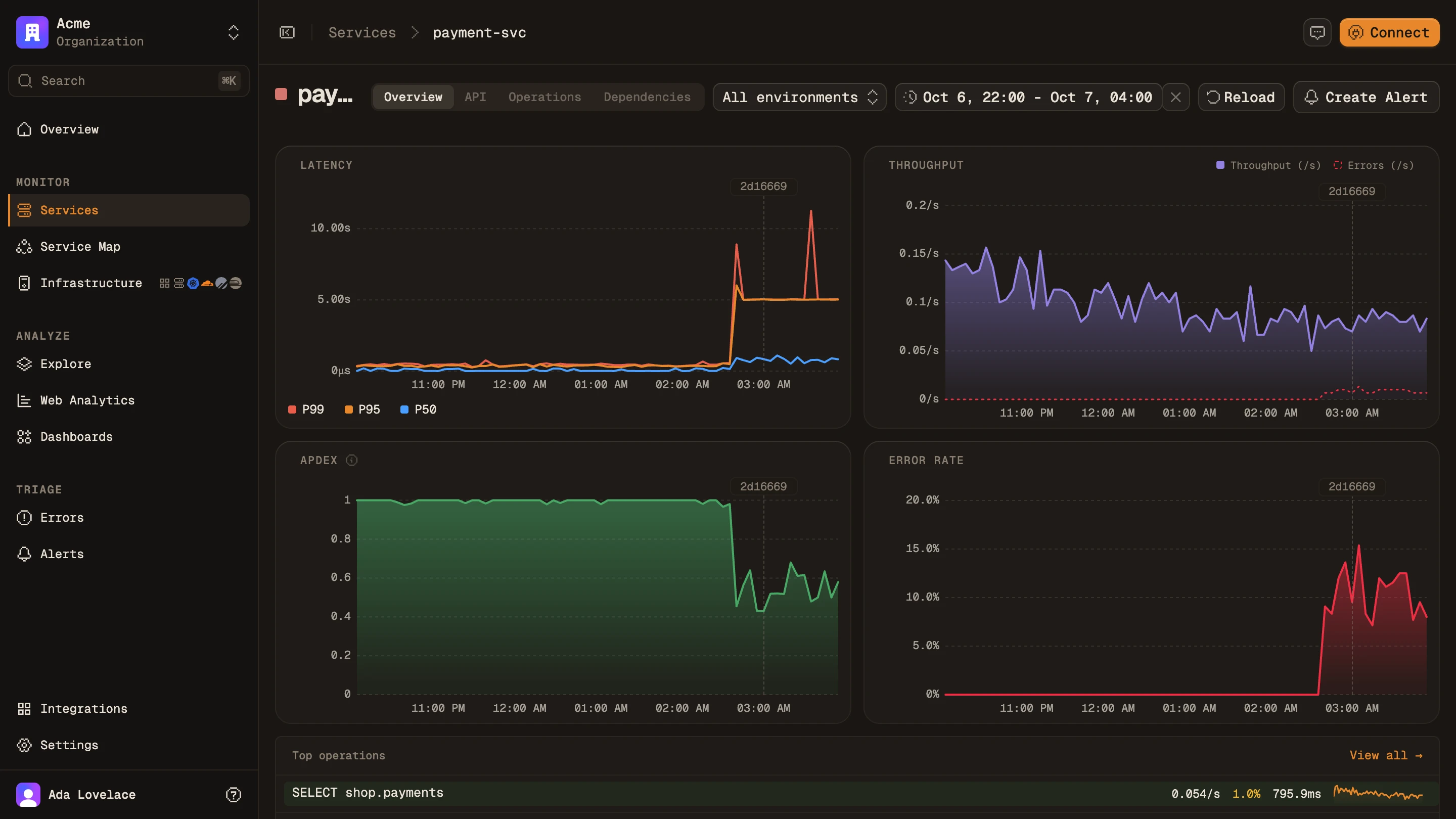Open Errors via the exclamation circle icon
The width and height of the screenshot is (1456, 819).
24,518
